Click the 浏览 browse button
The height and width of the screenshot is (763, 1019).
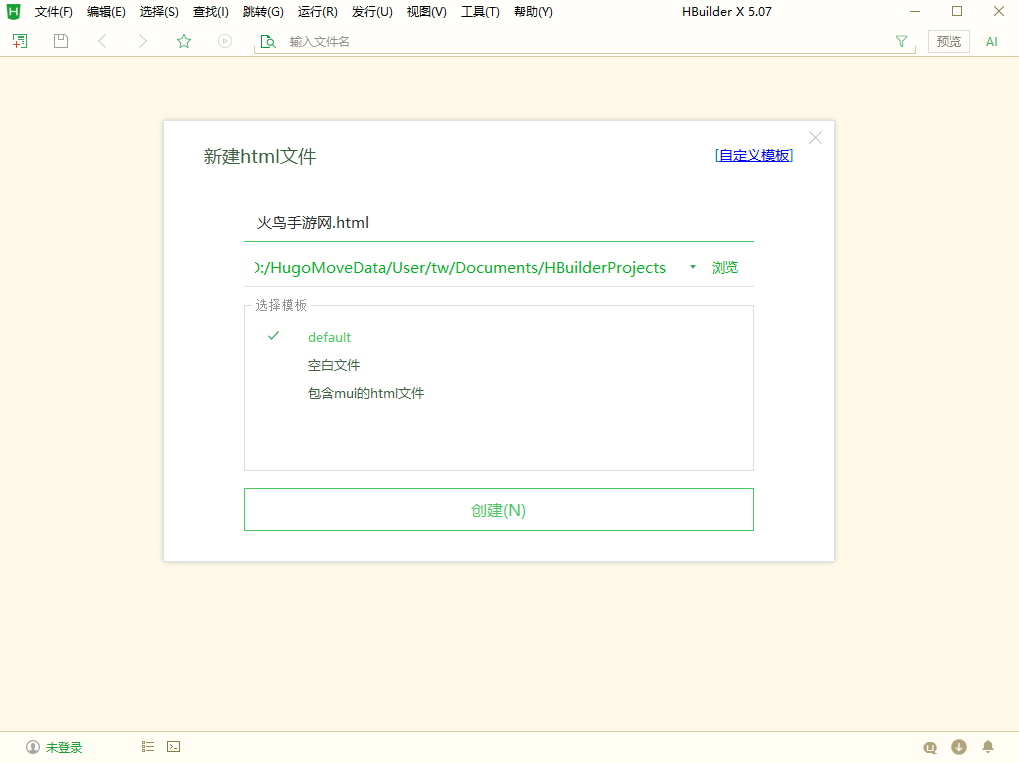(725, 268)
